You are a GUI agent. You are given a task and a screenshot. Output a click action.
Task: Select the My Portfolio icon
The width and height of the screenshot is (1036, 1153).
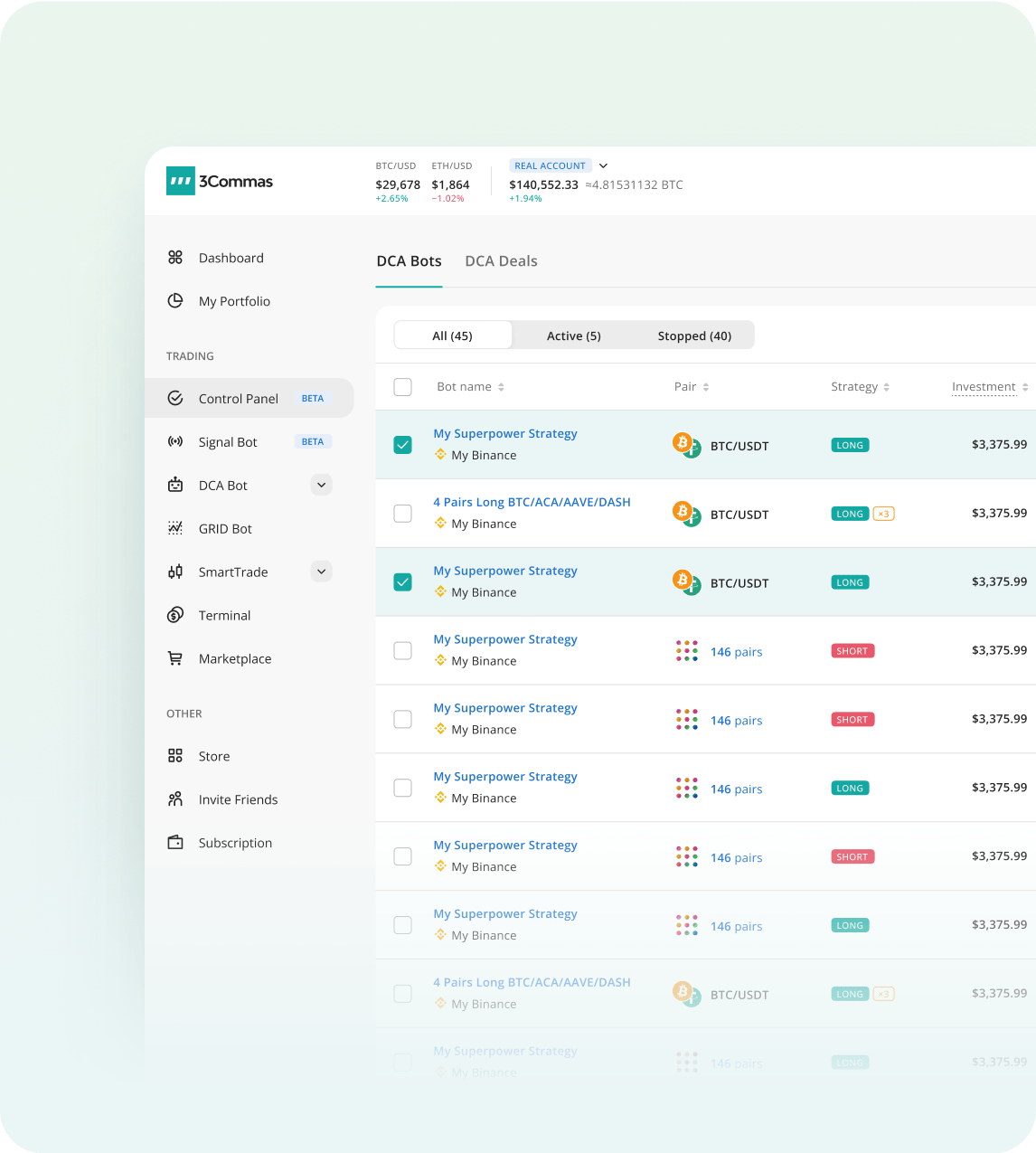pyautogui.click(x=175, y=301)
